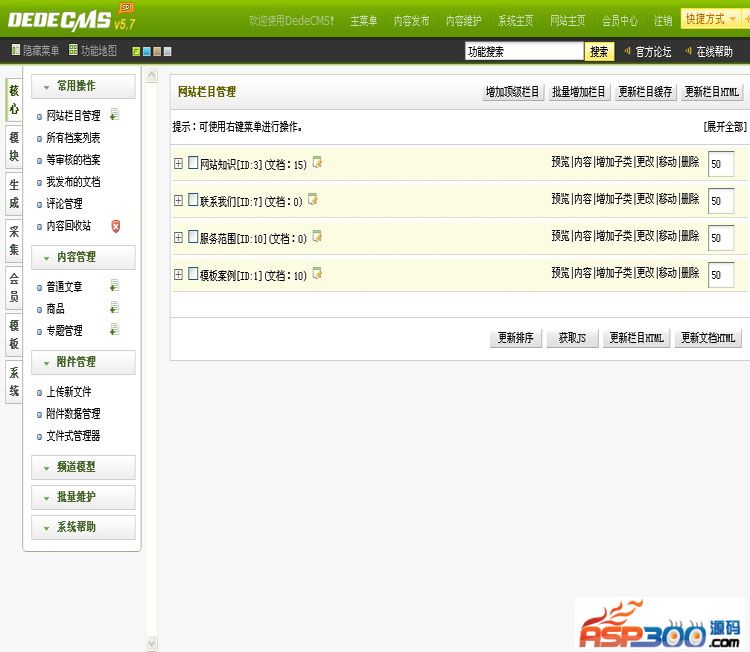Click 更新栏目缓存 button
This screenshot has height=652, width=750.
[x=645, y=91]
